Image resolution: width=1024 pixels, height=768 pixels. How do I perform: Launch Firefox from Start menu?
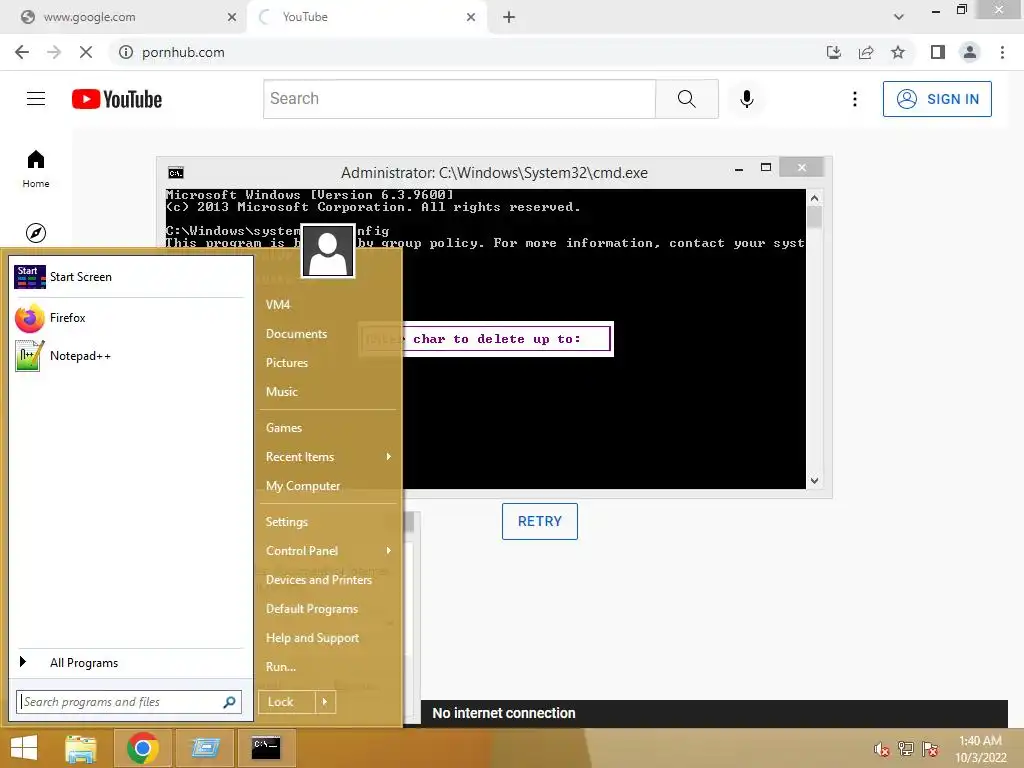pos(129,318)
